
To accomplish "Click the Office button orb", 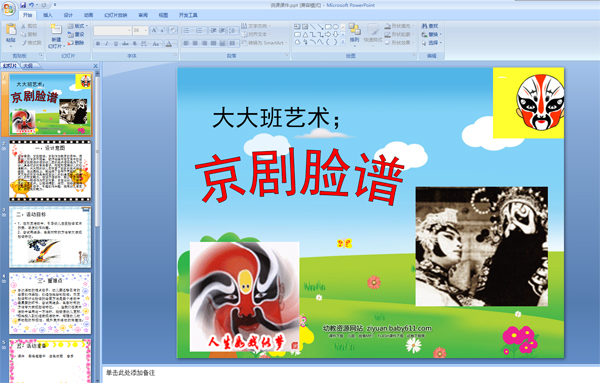I will pos(8,8).
